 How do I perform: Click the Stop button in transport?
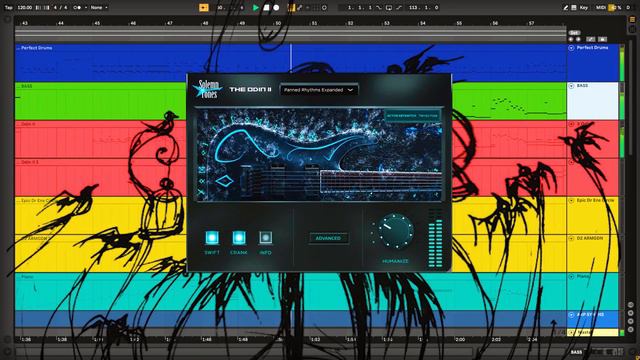(x=266, y=7)
